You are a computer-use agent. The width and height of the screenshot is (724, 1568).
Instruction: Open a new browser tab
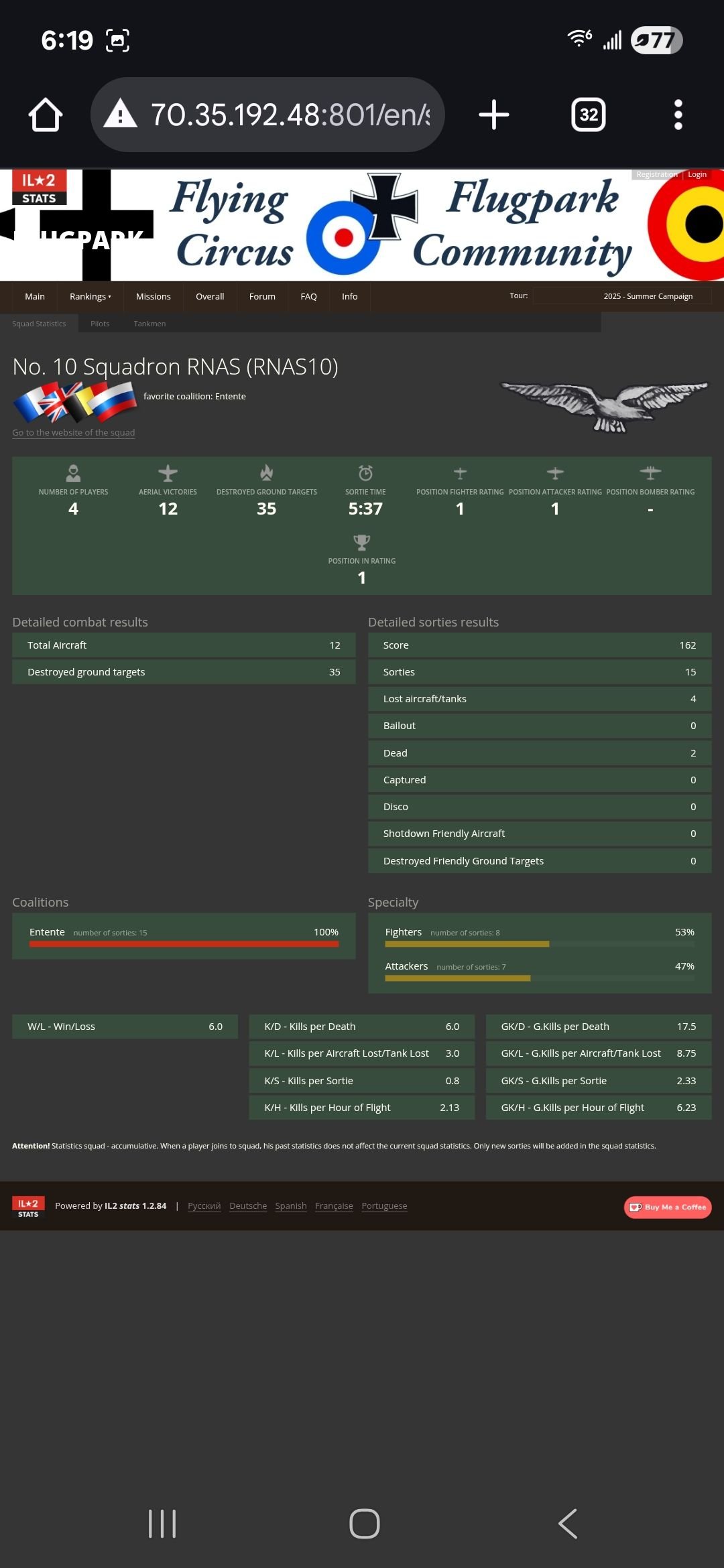click(494, 115)
